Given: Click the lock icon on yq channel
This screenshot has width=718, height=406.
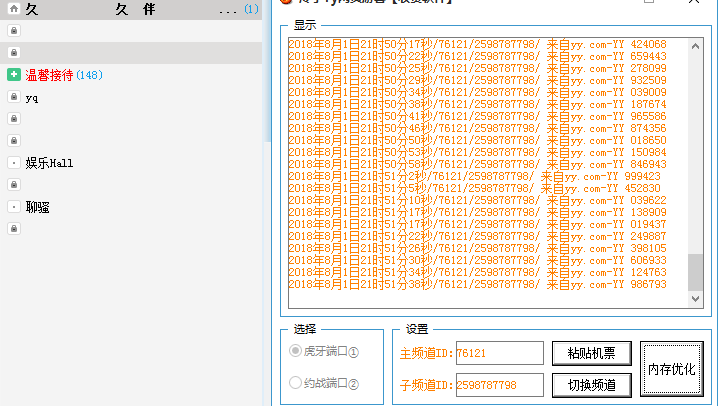Looking at the screenshot, I should pyautogui.click(x=14, y=97).
